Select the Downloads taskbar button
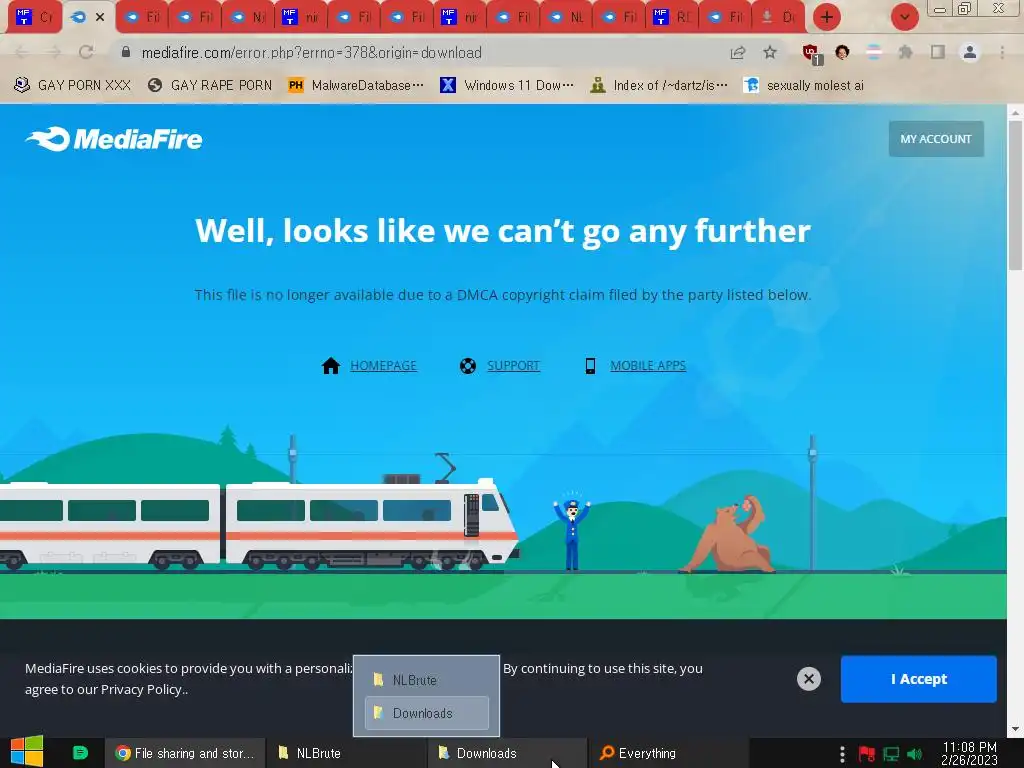The width and height of the screenshot is (1024, 768). (x=507, y=753)
